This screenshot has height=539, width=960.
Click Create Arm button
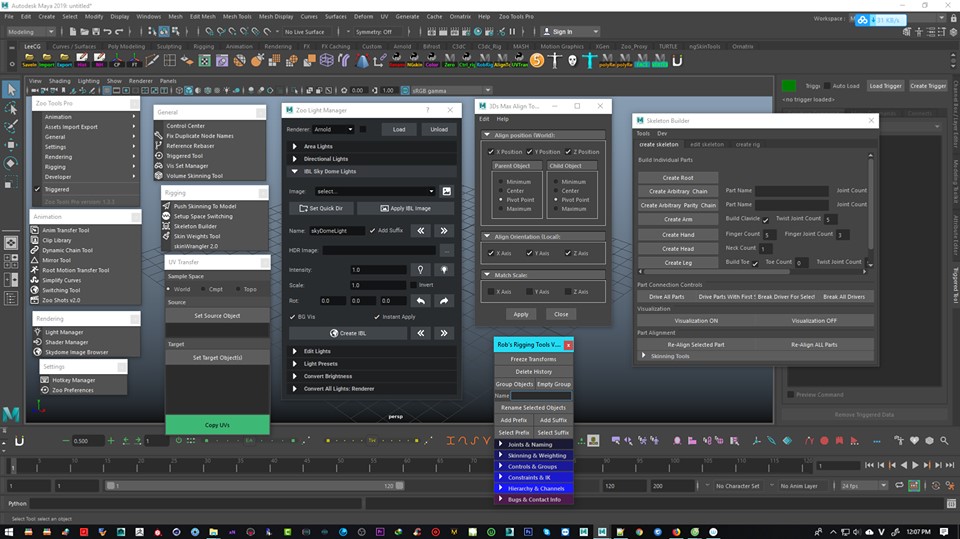pyautogui.click(x=678, y=219)
